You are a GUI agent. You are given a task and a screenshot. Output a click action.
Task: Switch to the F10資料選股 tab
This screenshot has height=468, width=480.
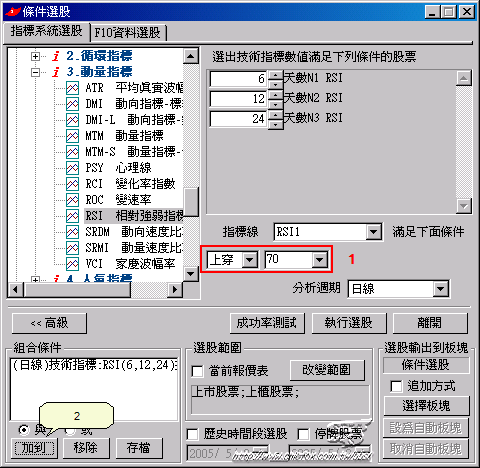click(x=128, y=33)
